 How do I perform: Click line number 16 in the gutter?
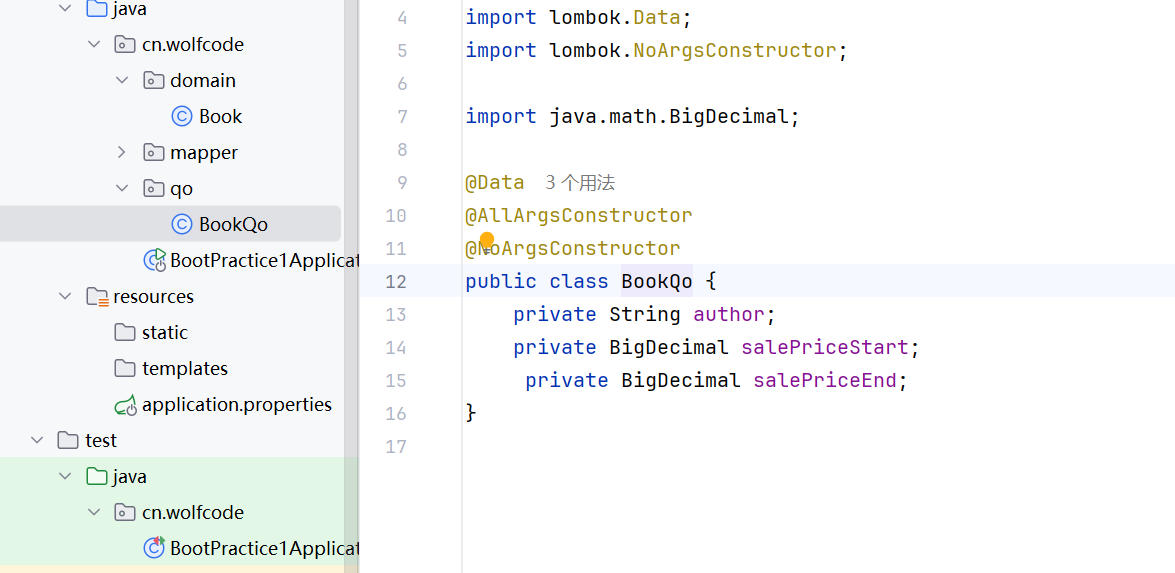[x=395, y=414]
